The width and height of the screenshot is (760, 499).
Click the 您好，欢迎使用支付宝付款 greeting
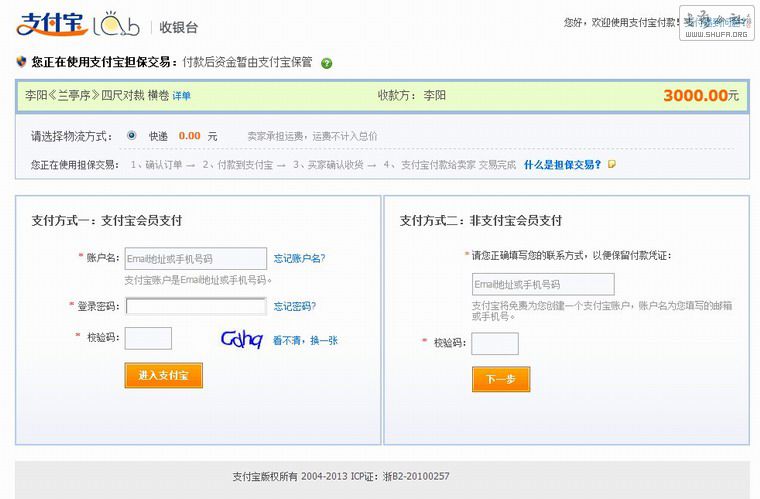(x=622, y=22)
